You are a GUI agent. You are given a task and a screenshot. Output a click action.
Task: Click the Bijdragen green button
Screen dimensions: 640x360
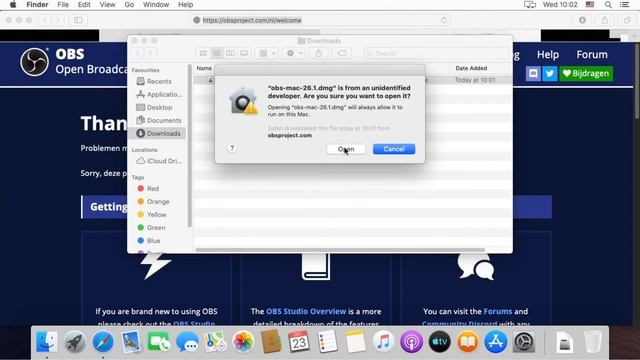586,73
